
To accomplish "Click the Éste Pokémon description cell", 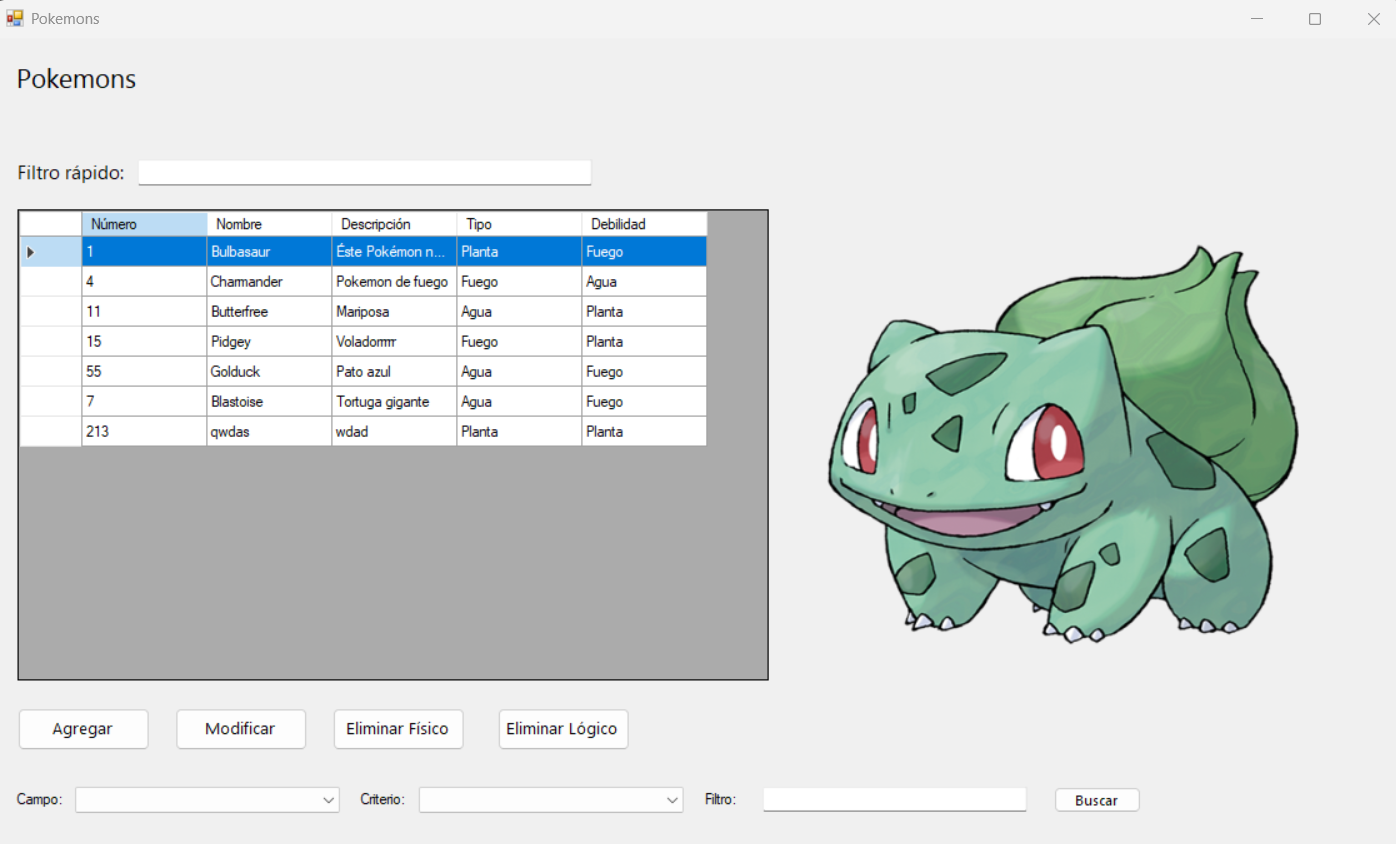I will pyautogui.click(x=394, y=252).
